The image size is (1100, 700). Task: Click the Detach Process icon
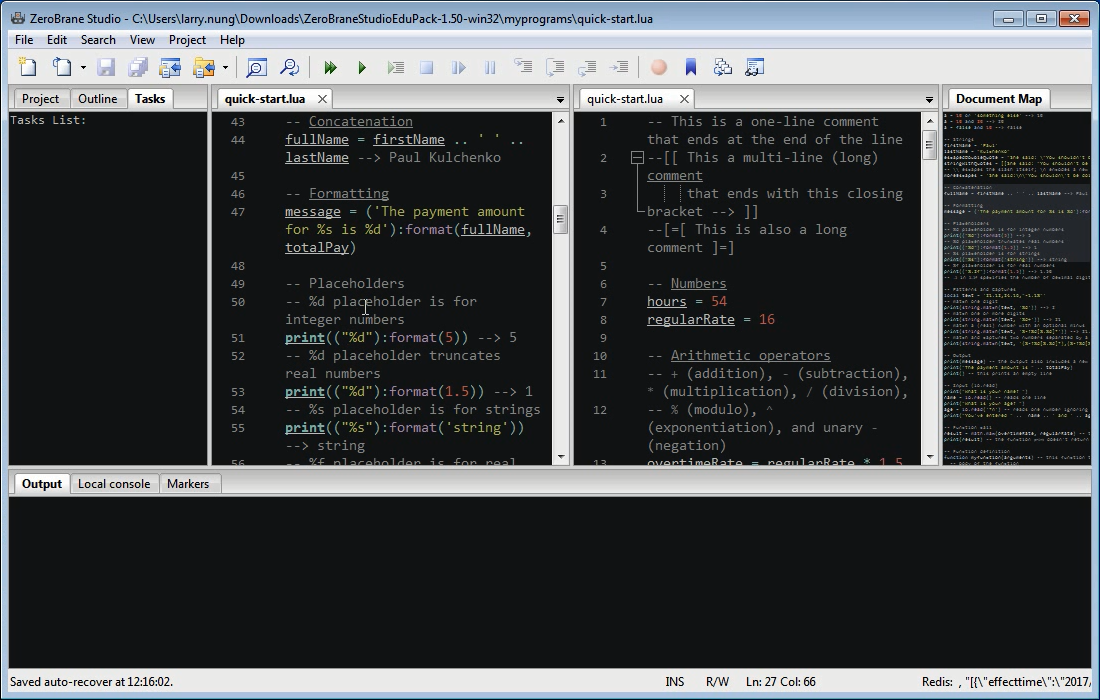click(x=459, y=67)
